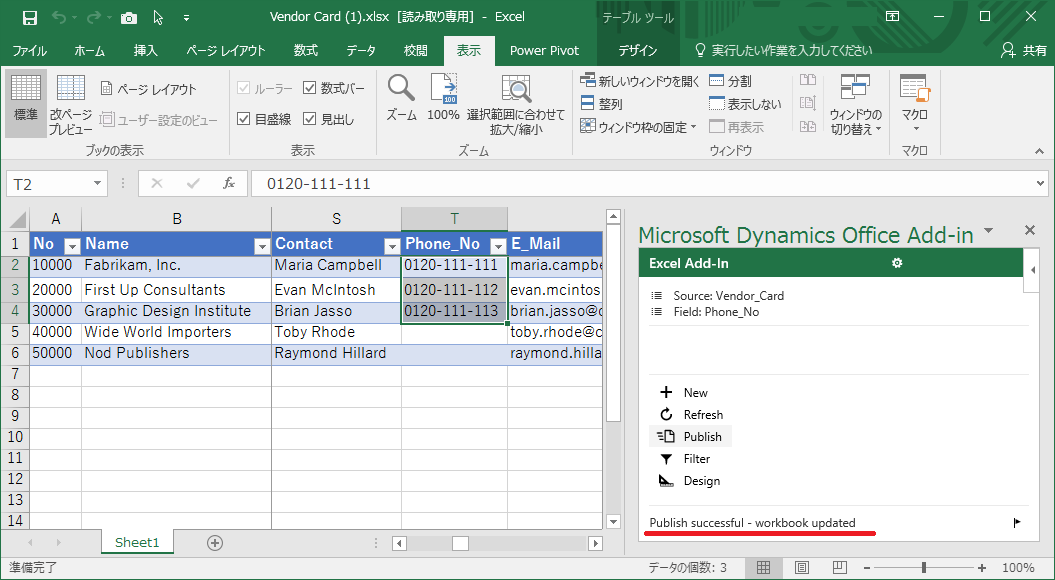
Task: Create a New record in the add-in
Action: point(683,392)
